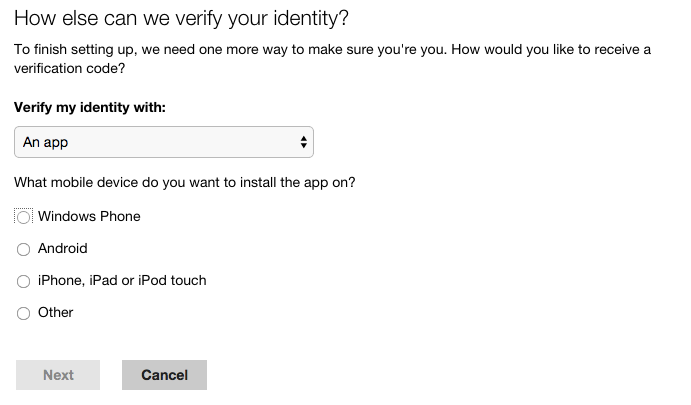Open the 'Verify my identity with' dropdown
Image resolution: width=691 pixels, height=405 pixels.
click(164, 142)
